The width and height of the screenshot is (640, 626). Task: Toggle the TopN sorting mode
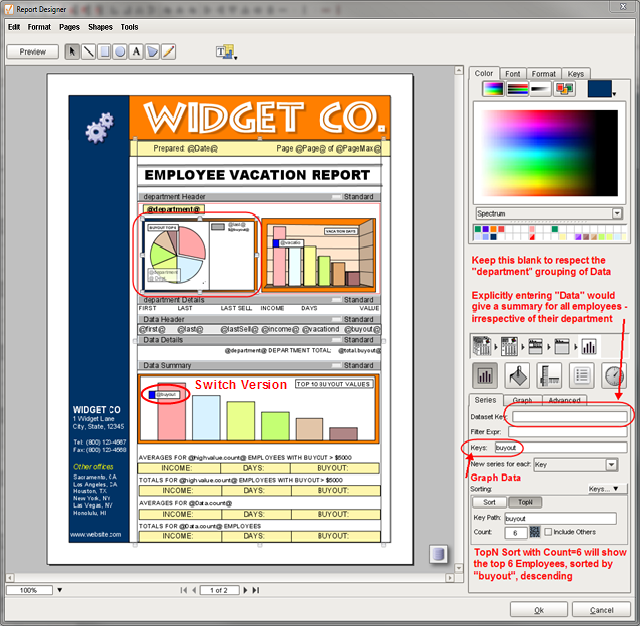point(525,502)
